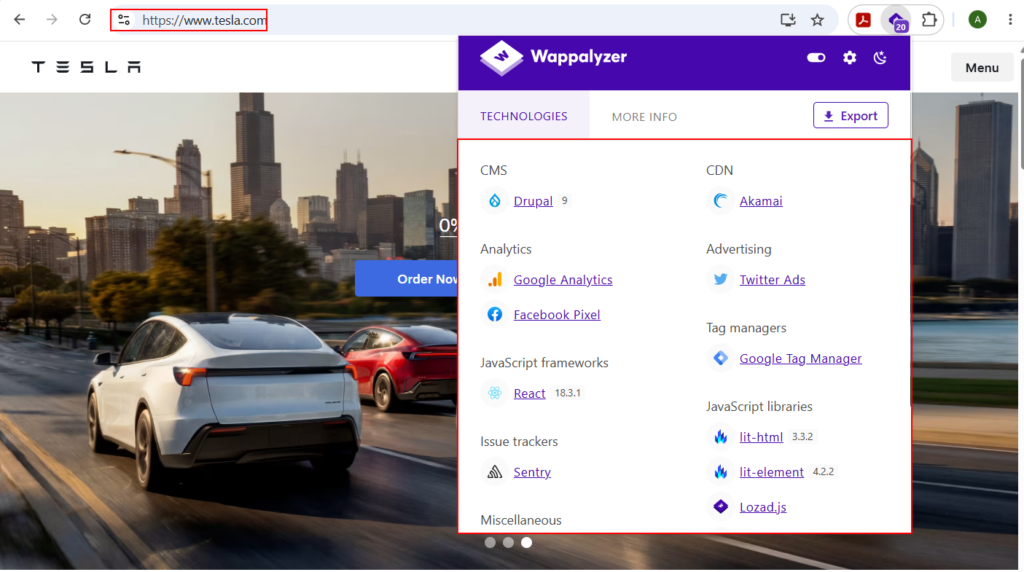Click the Wappalyzer logo in header
The width and height of the screenshot is (1024, 572).
point(553,57)
